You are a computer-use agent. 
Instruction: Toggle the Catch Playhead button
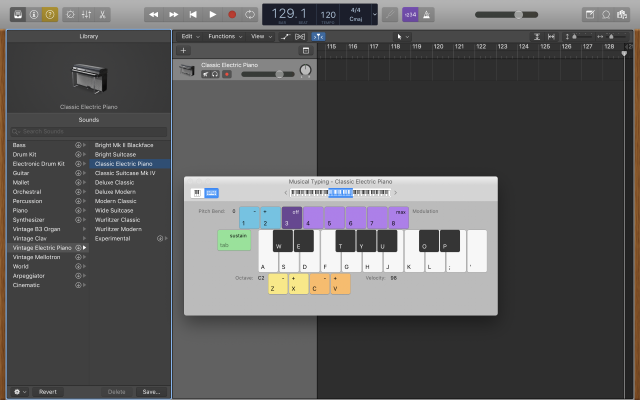(318, 37)
